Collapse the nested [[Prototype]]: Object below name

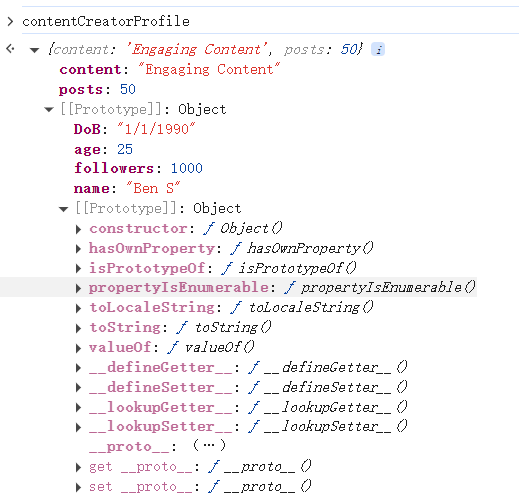pyautogui.click(x=63, y=209)
